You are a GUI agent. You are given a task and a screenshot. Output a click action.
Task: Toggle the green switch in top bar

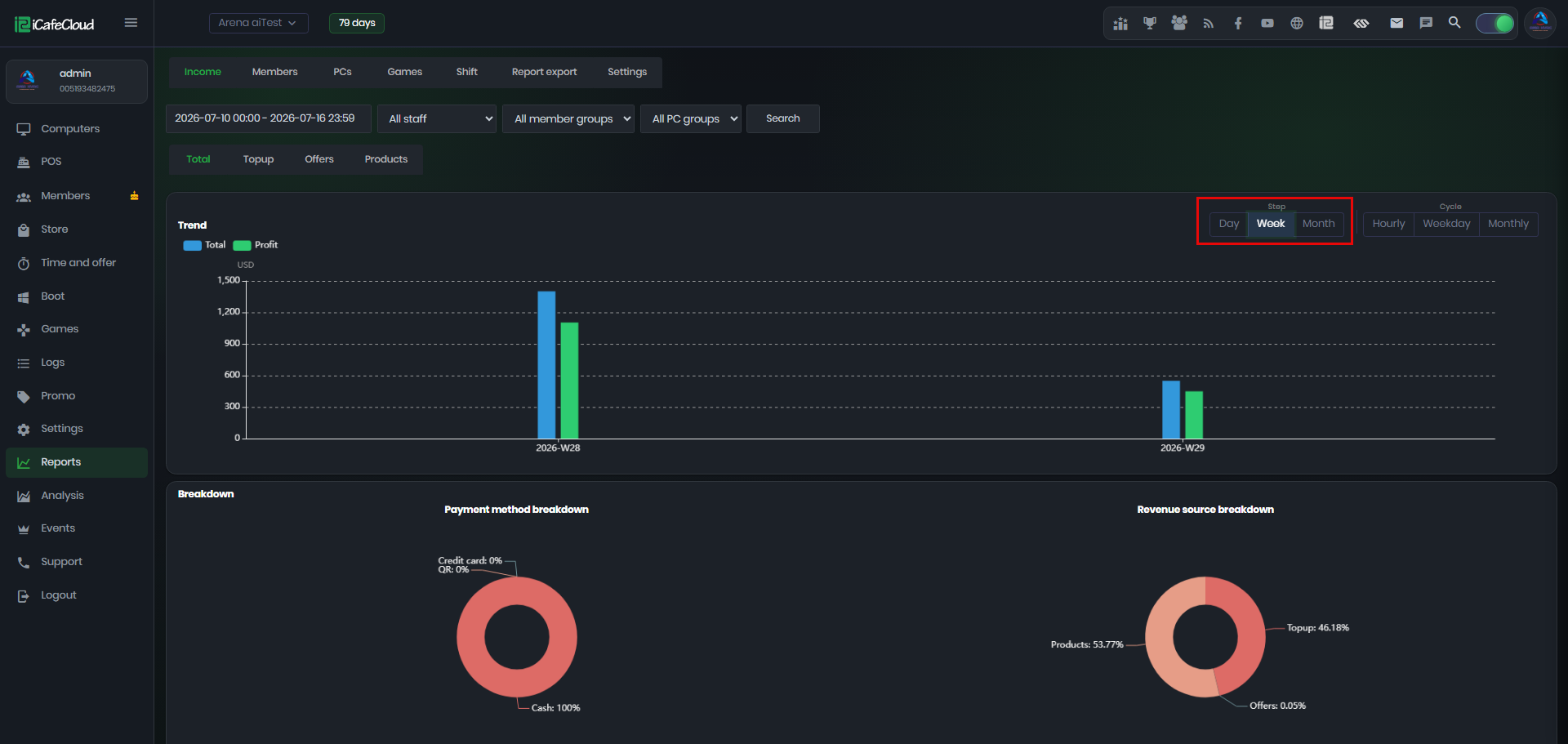(x=1494, y=23)
